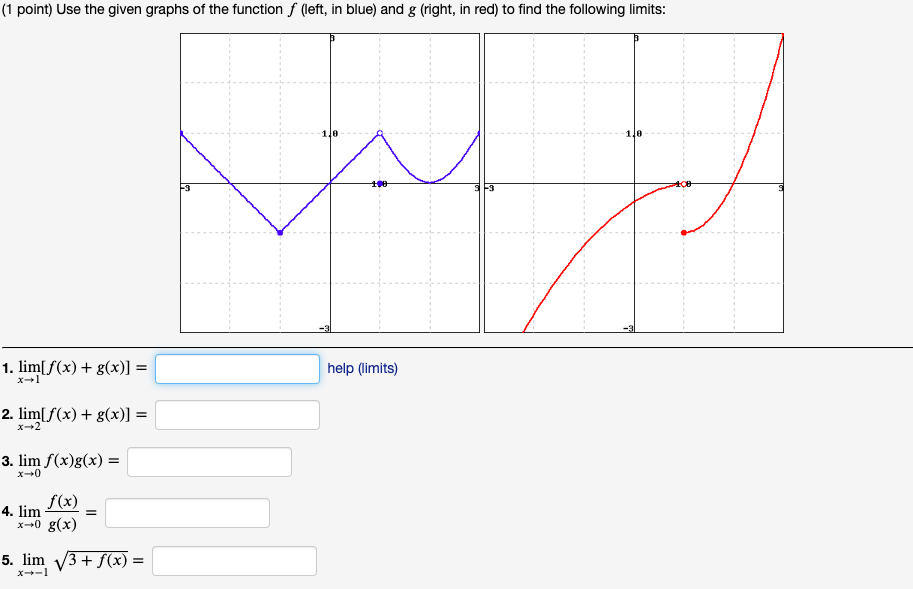The image size is (913, 589).
Task: Click the answer box for limit problem 5
Action: coord(234,560)
